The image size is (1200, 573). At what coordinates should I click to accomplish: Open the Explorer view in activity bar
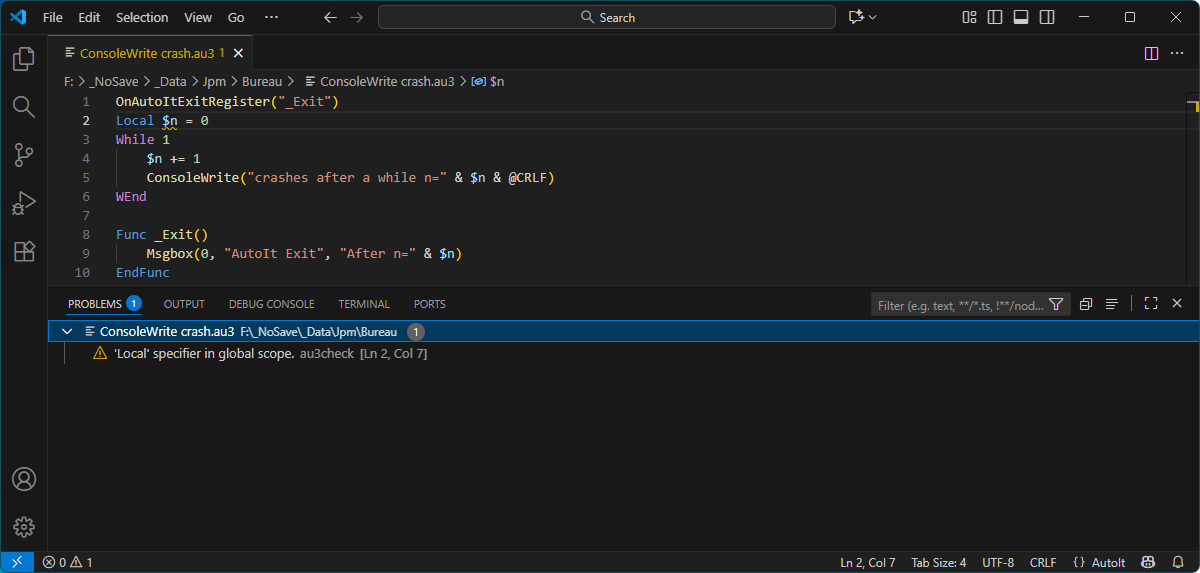[x=24, y=60]
